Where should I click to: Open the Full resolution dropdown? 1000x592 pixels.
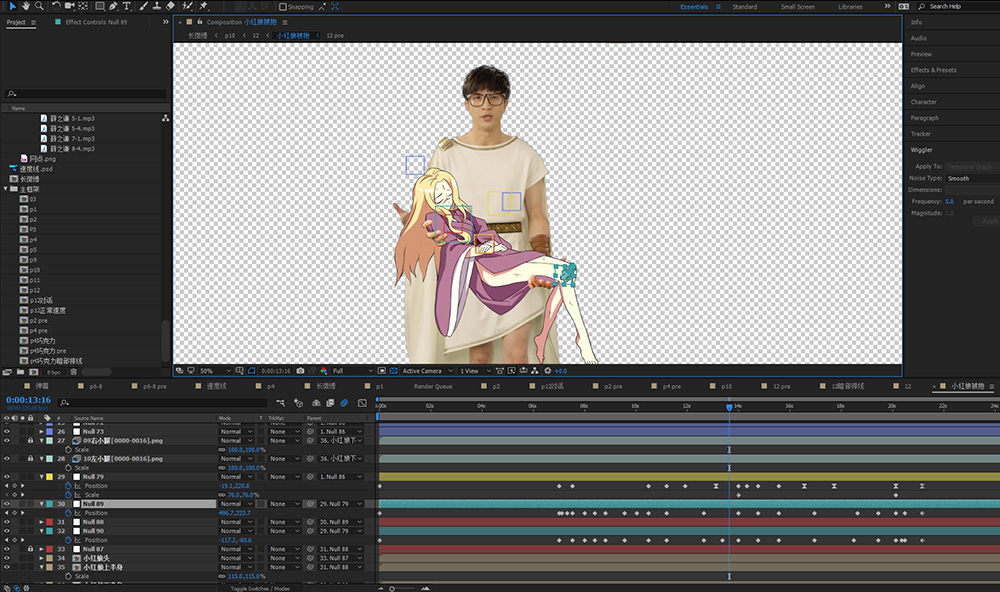click(x=353, y=371)
